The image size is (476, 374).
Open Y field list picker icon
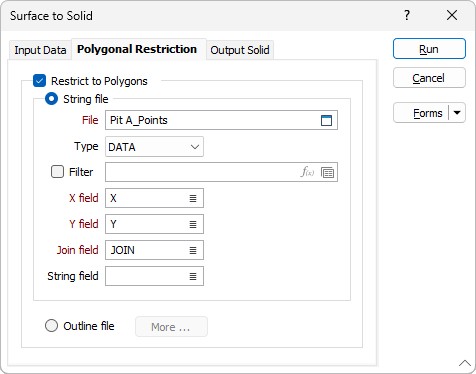click(193, 224)
